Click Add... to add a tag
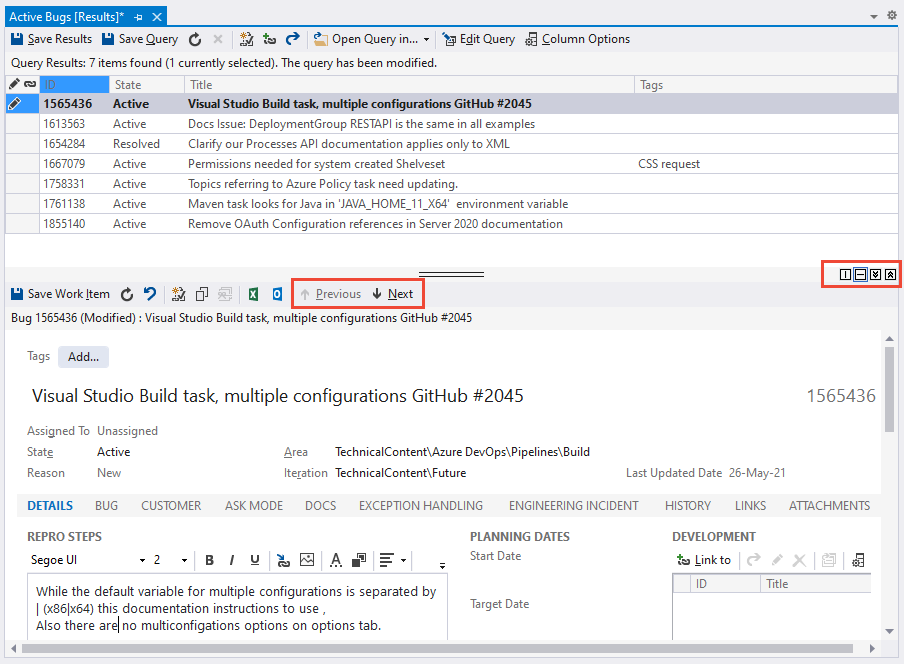The width and height of the screenshot is (905, 665). pos(83,357)
